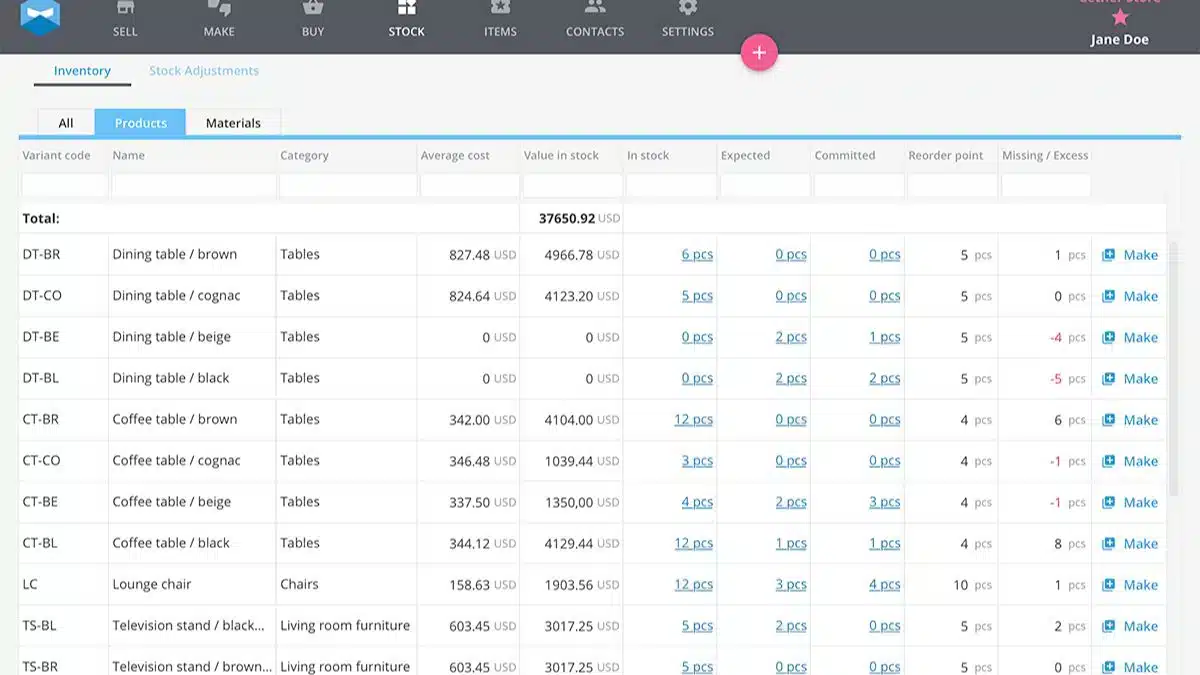Screen dimensions: 1200x675
Task: Sort by Variant code column header
Action: click(56, 155)
